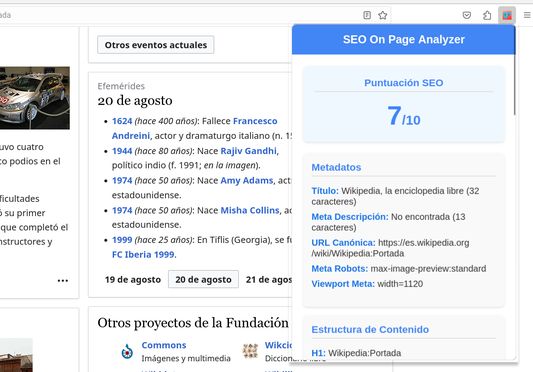Select the 20 de agosto tab
Viewport: 533px width, 372px height.
pos(203,280)
